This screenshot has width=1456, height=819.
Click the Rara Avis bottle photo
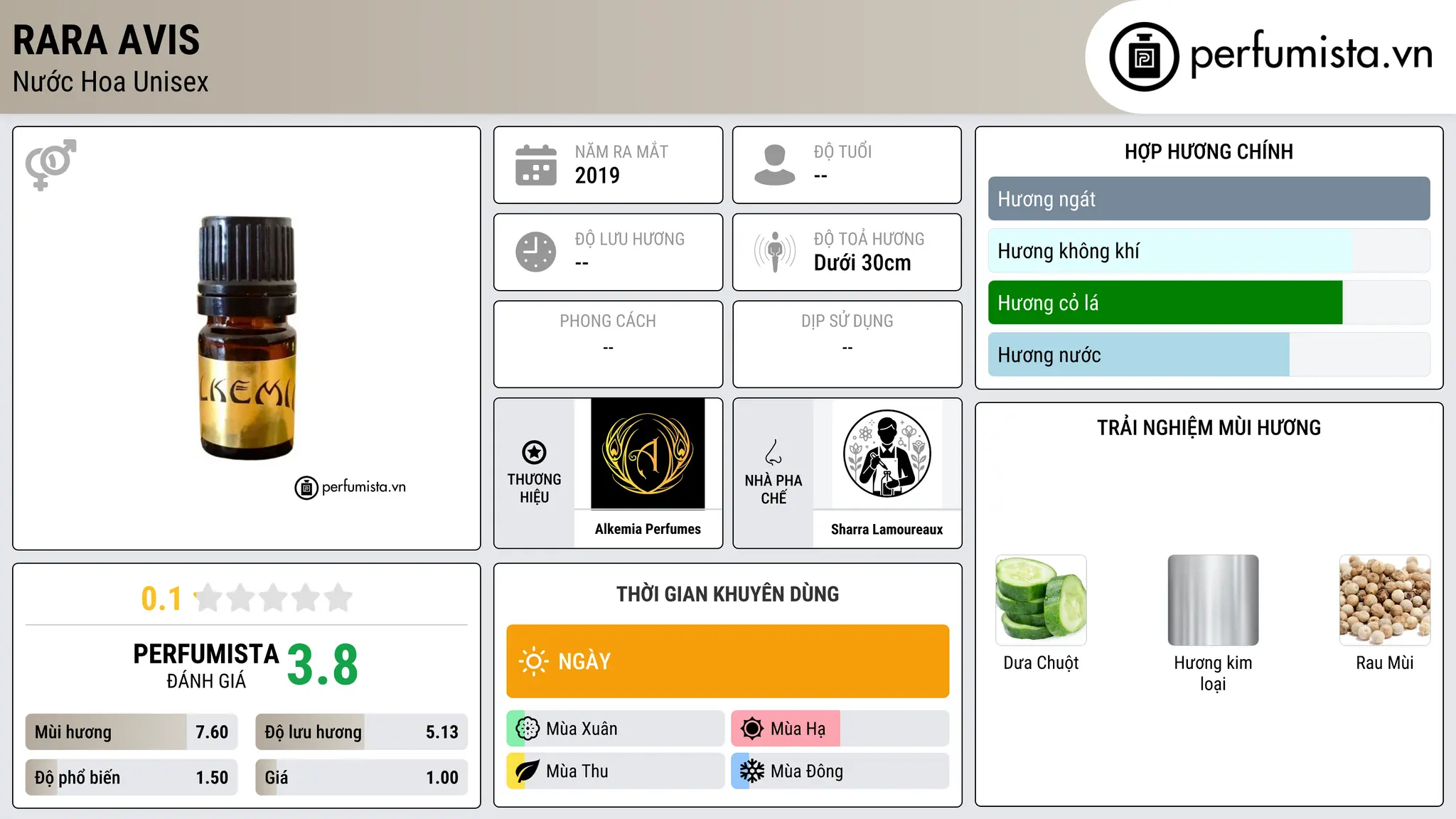(x=246, y=338)
